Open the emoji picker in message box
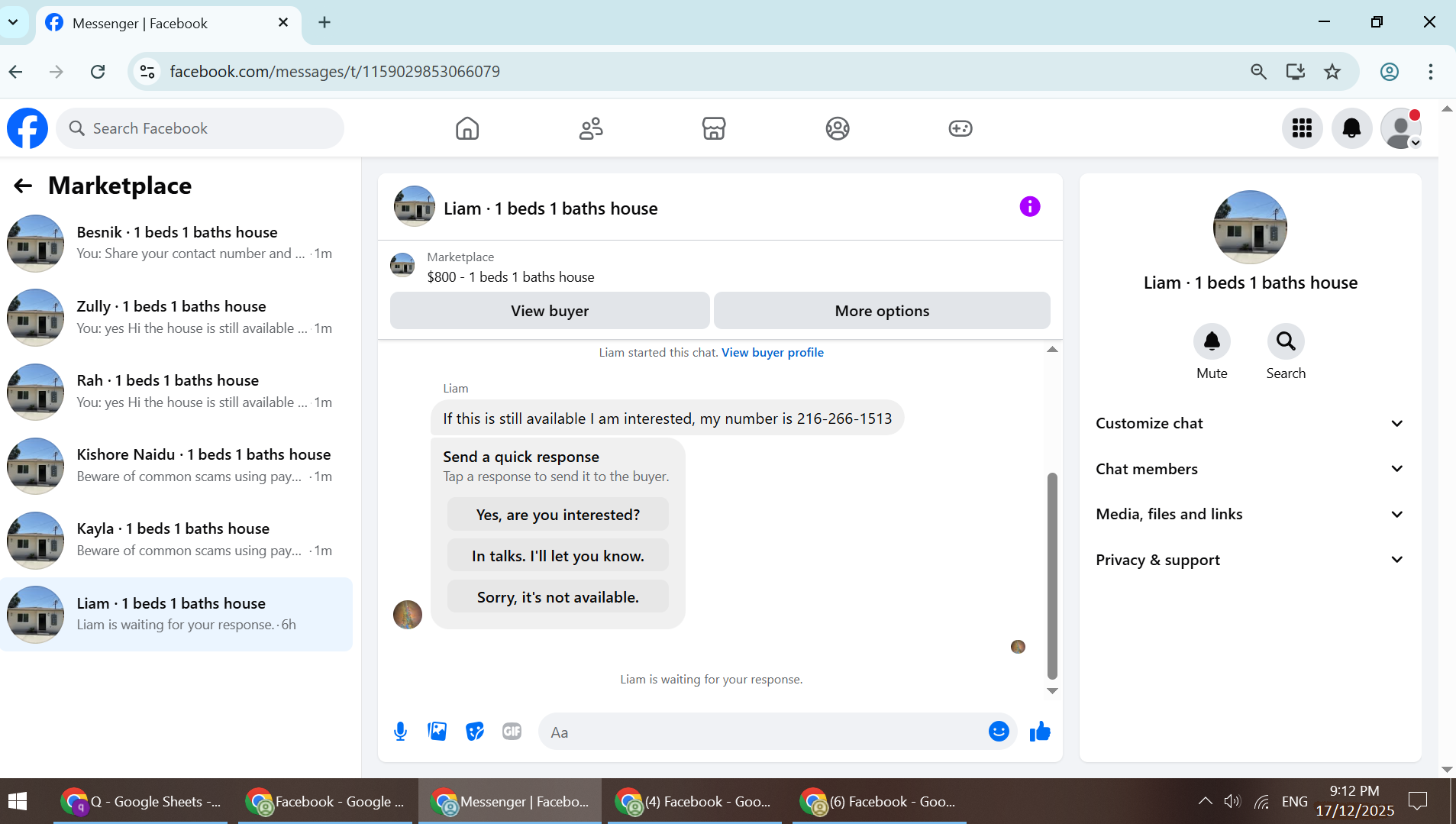 [999, 732]
